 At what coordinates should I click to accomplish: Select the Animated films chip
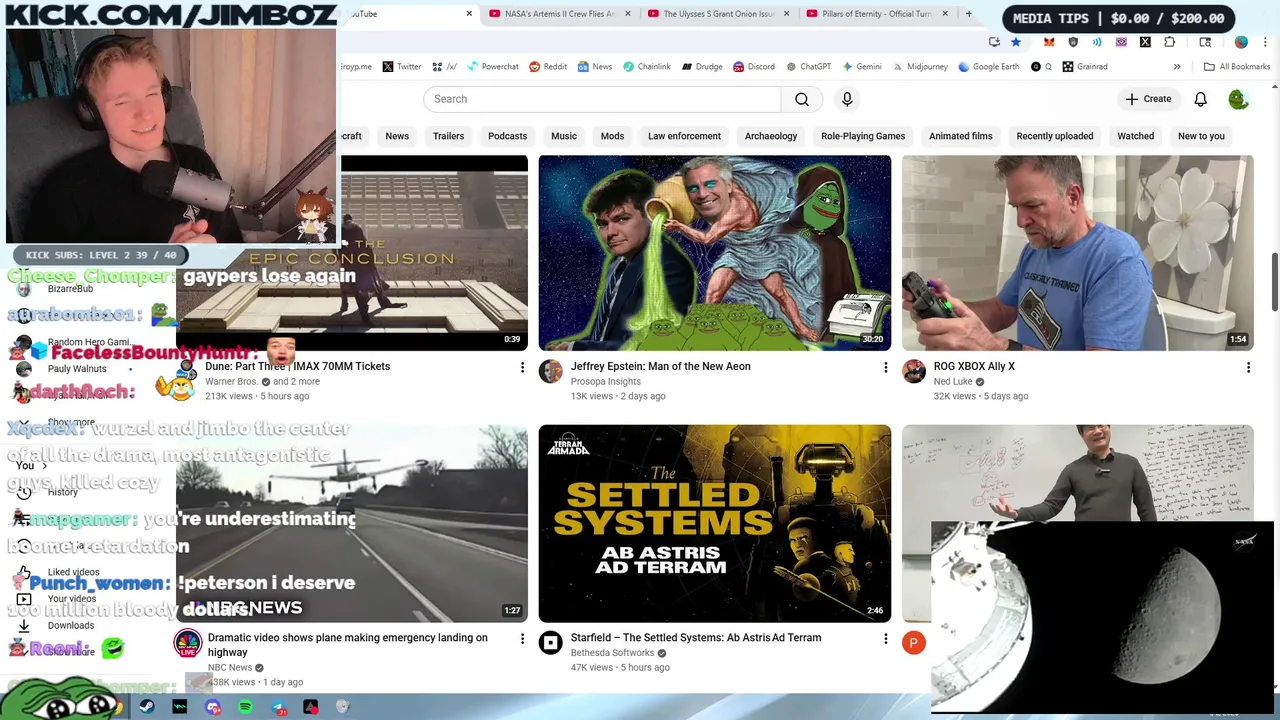coord(961,136)
